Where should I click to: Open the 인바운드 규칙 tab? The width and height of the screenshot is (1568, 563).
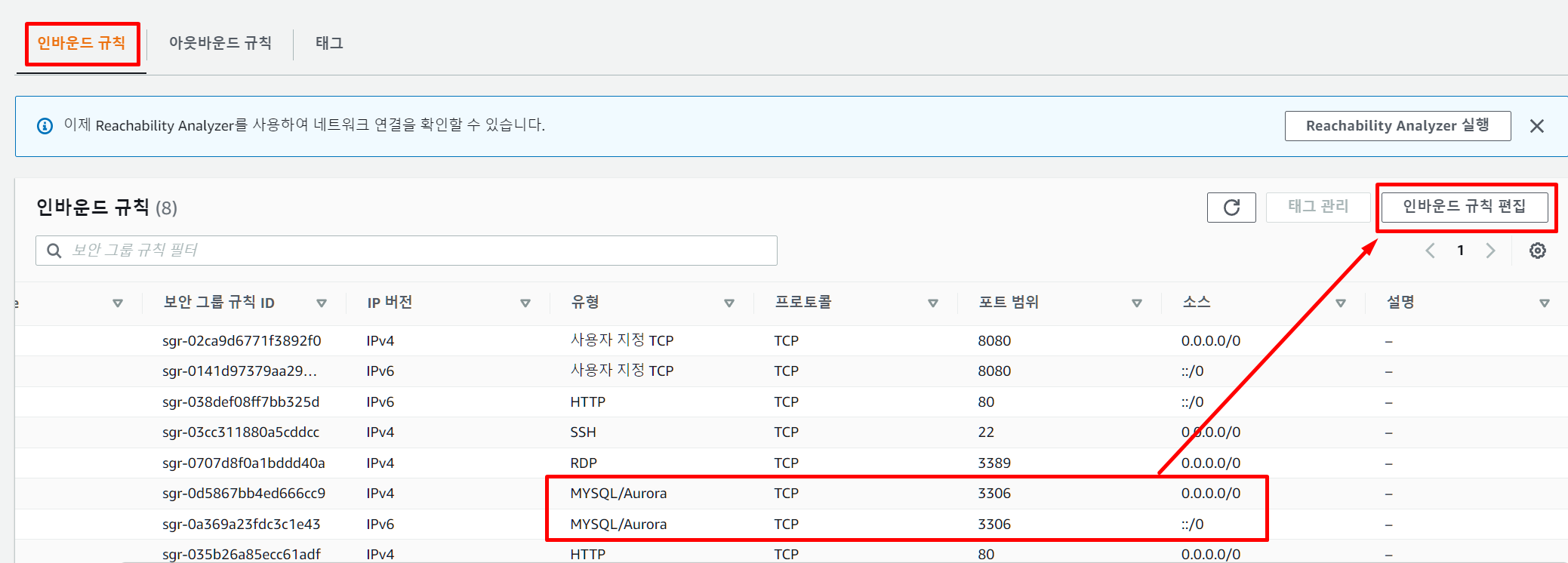coord(82,43)
